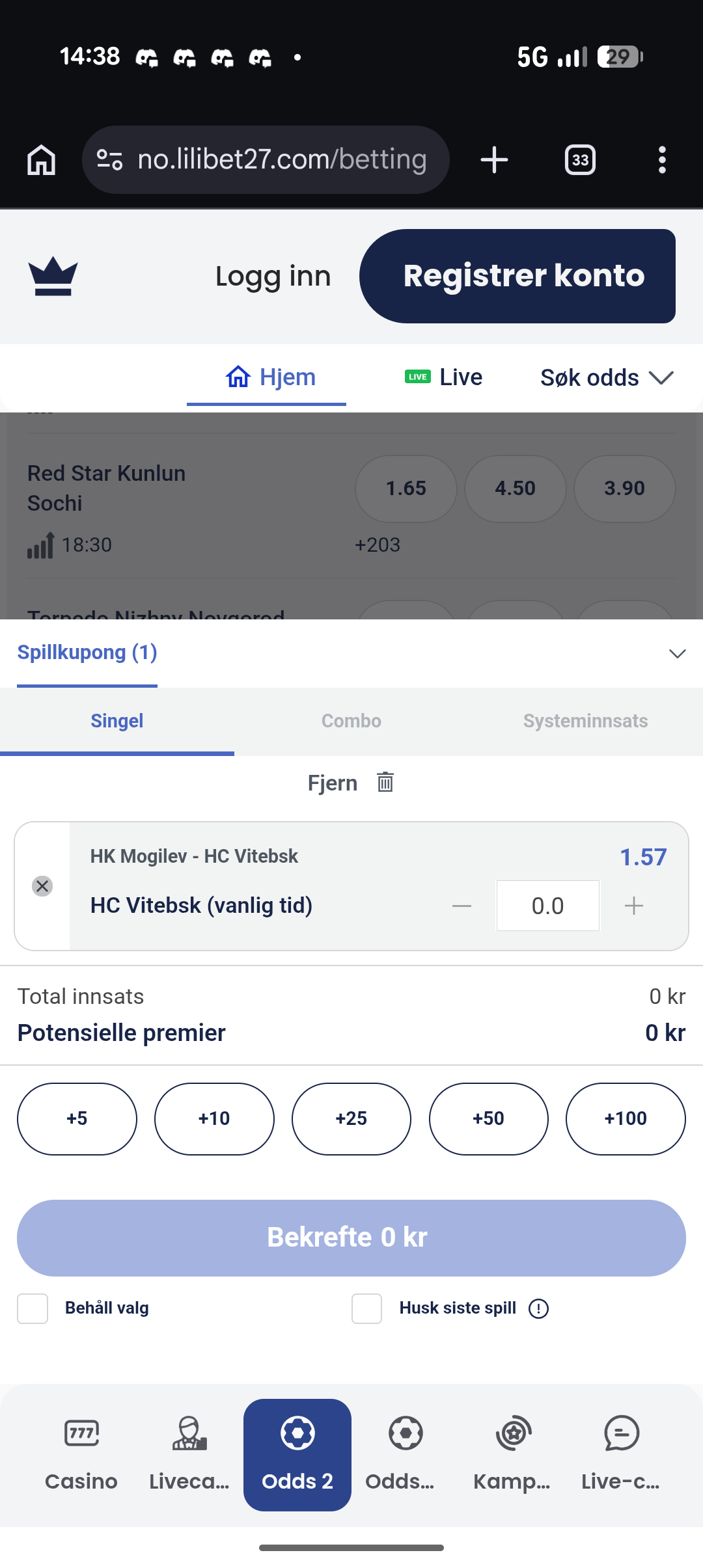This screenshot has width=703, height=1568.
Task: Click the Registrer konto button
Action: click(x=517, y=276)
